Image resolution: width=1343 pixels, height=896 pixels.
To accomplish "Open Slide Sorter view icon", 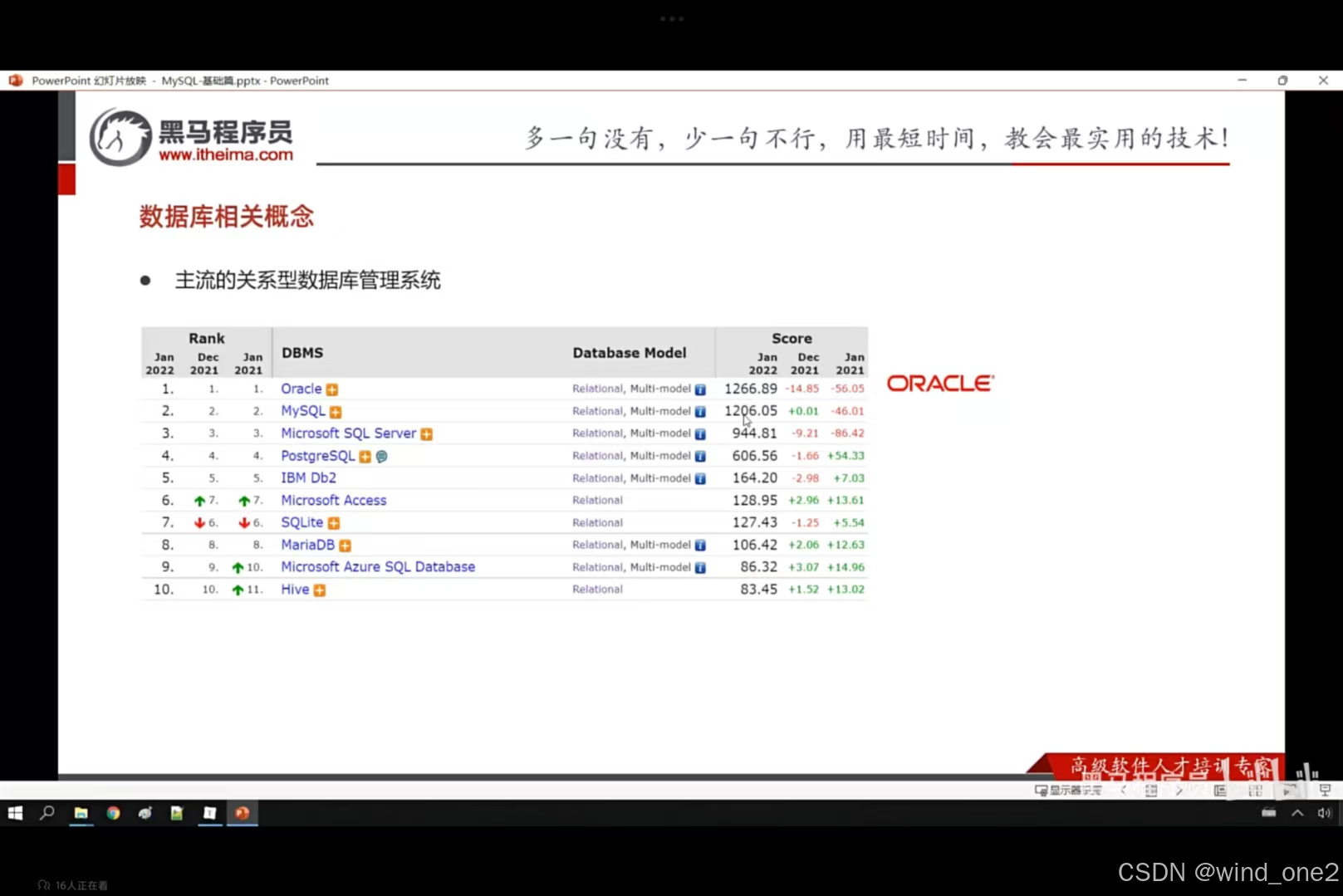I will [x=1255, y=791].
